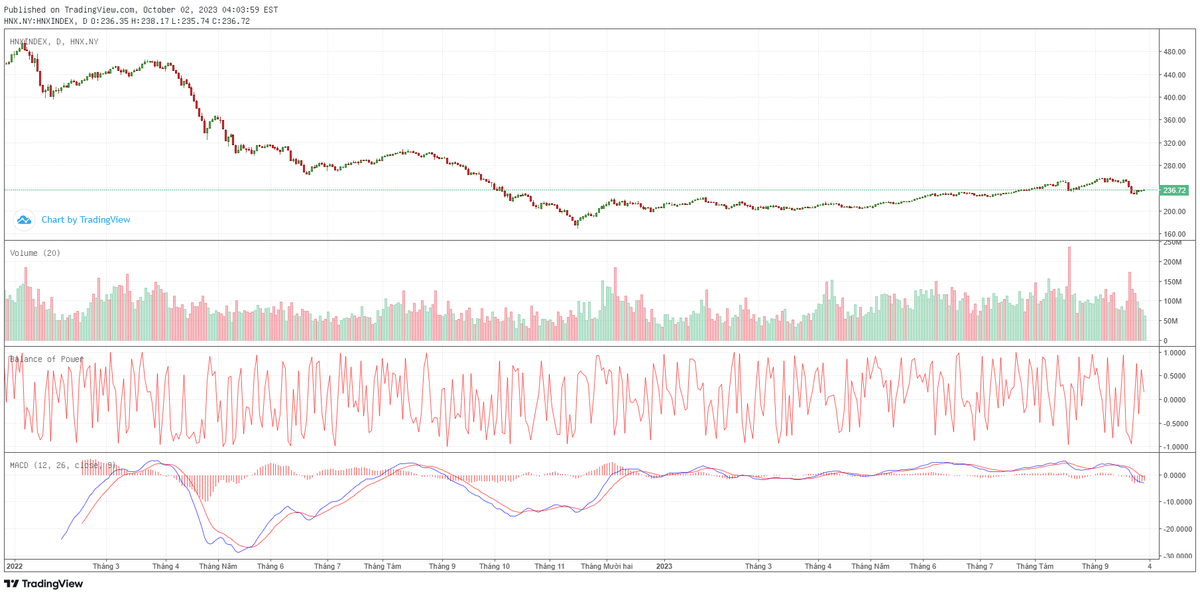The height and width of the screenshot is (596, 1200).
Task: Click the 160.00 price axis label
Action: (x=1173, y=234)
